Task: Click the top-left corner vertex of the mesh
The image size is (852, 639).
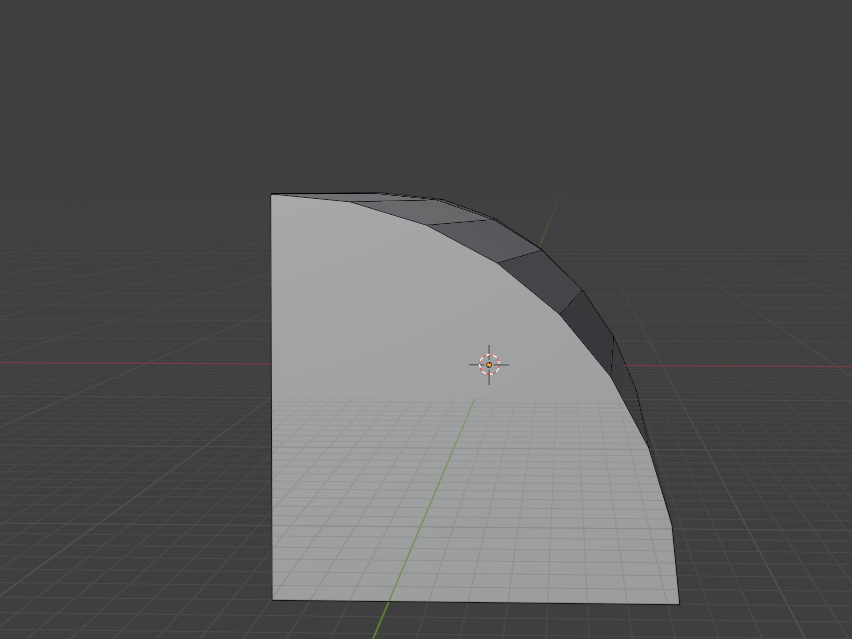Action: pos(272,195)
